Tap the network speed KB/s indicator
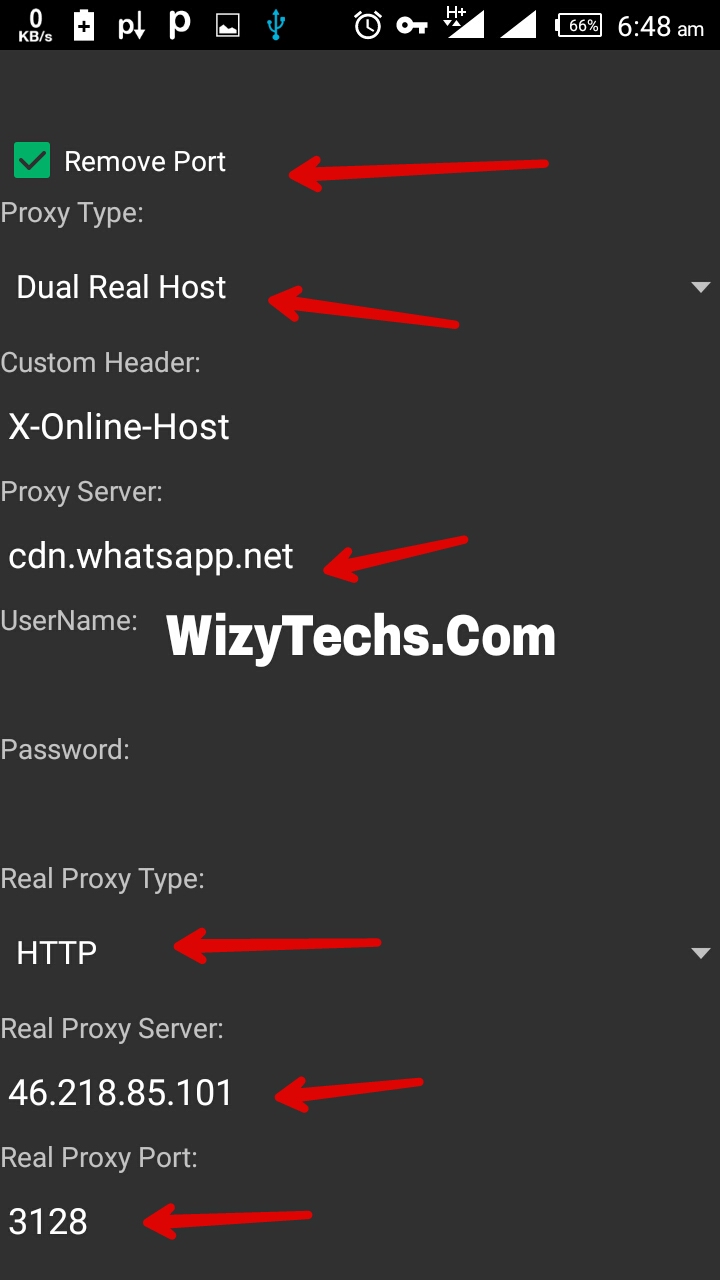Viewport: 720px width, 1280px height. pyautogui.click(x=35, y=25)
